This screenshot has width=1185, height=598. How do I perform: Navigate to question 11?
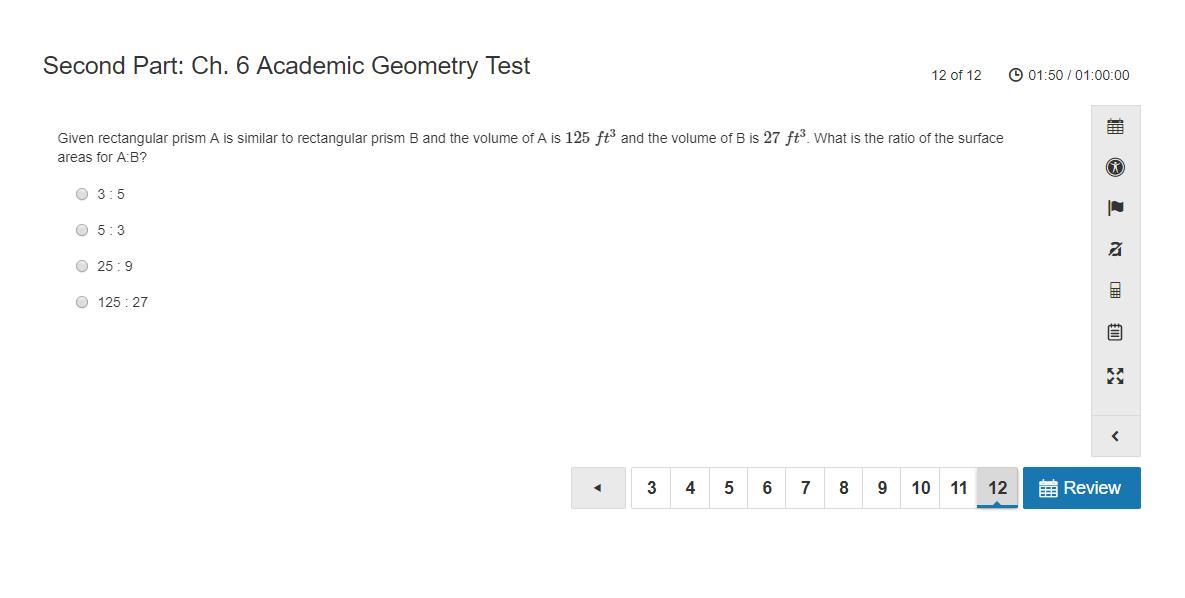[958, 488]
